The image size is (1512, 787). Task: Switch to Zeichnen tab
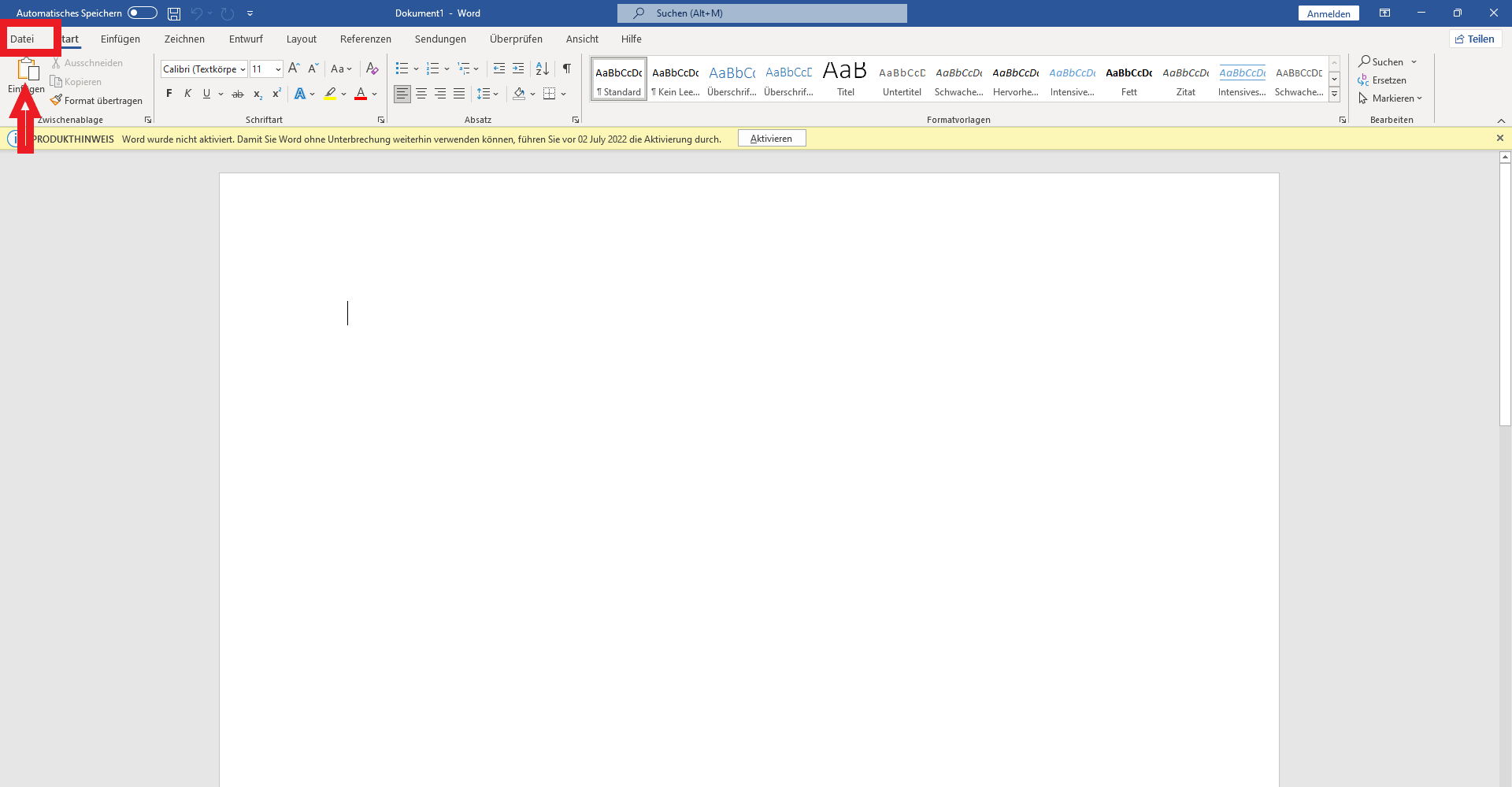coord(184,39)
